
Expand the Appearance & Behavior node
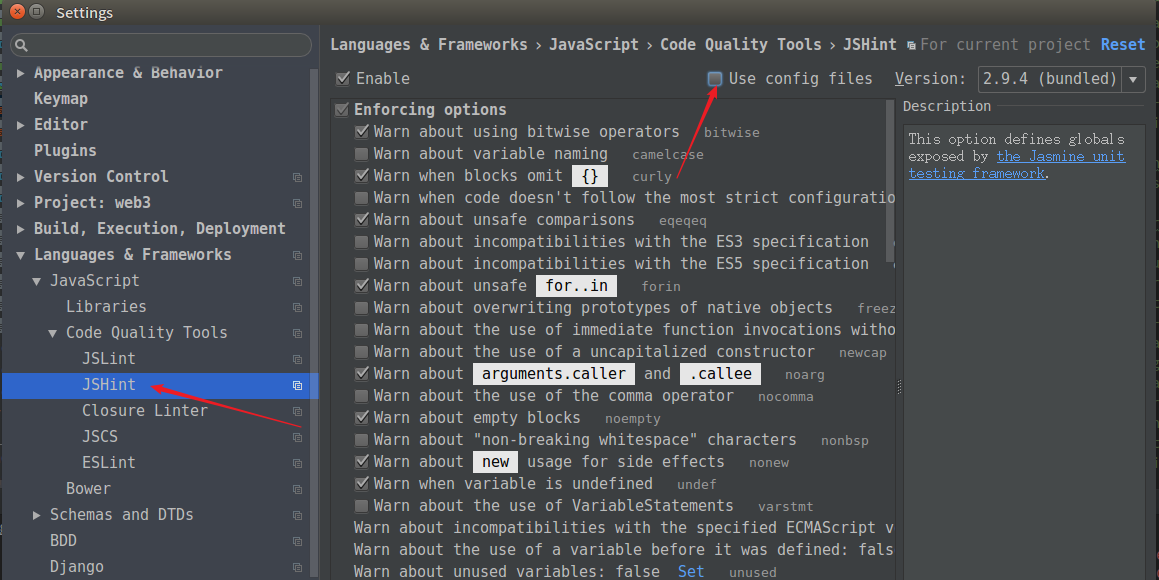point(21,73)
